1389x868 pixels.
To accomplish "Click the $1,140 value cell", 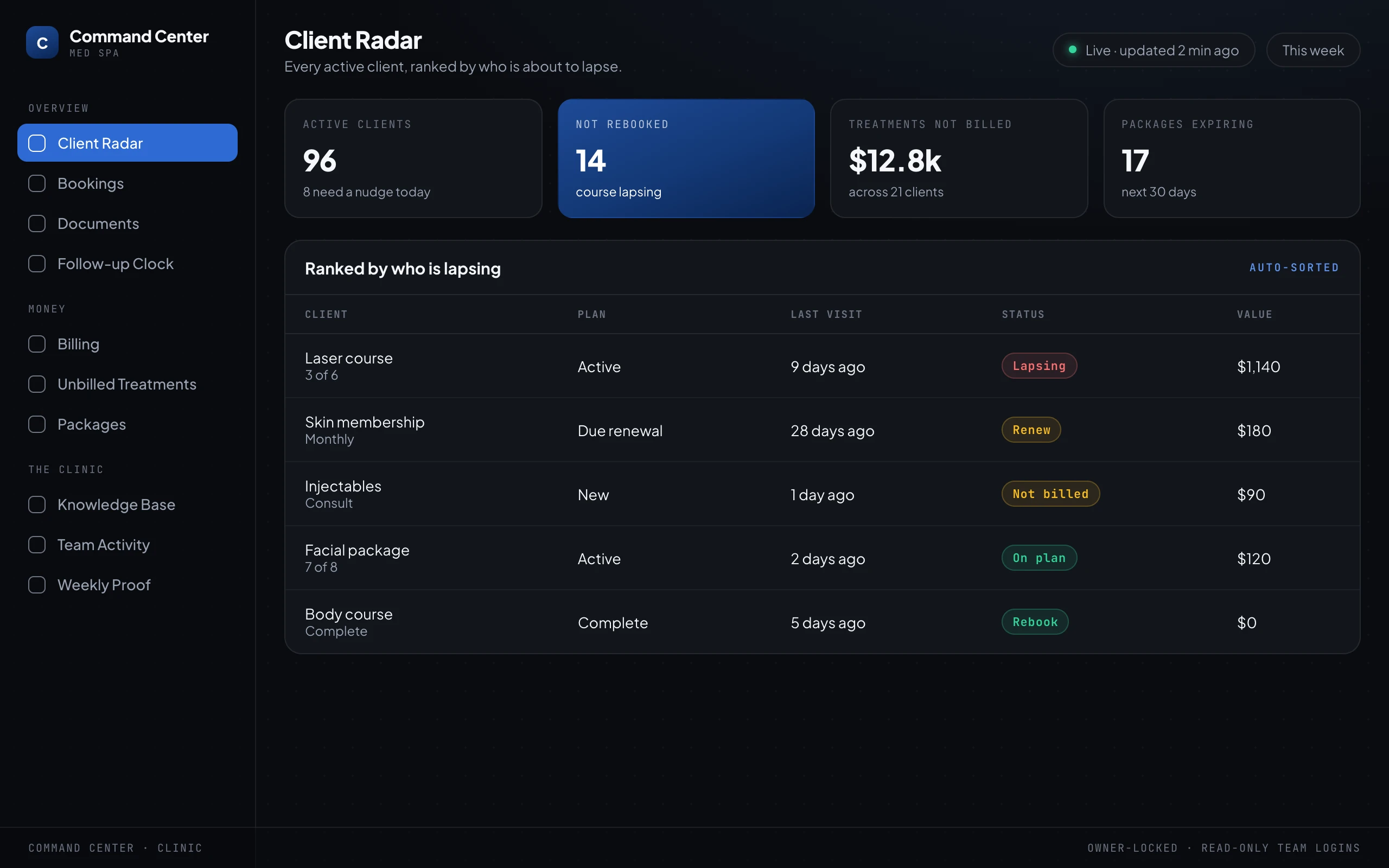I will (1258, 367).
